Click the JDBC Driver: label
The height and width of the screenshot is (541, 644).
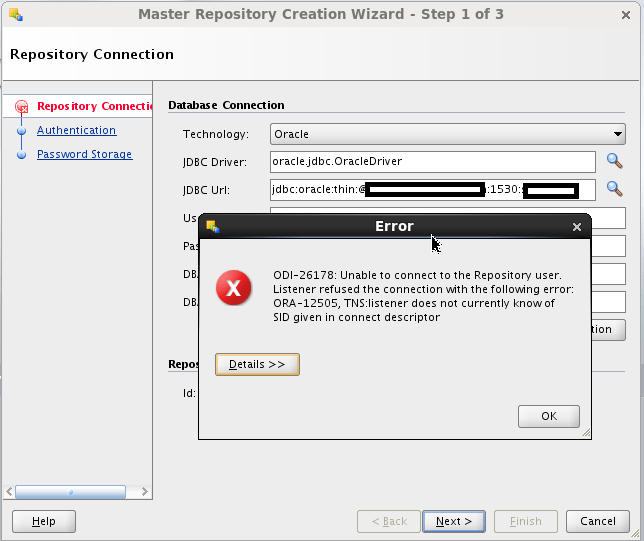click(x=215, y=162)
